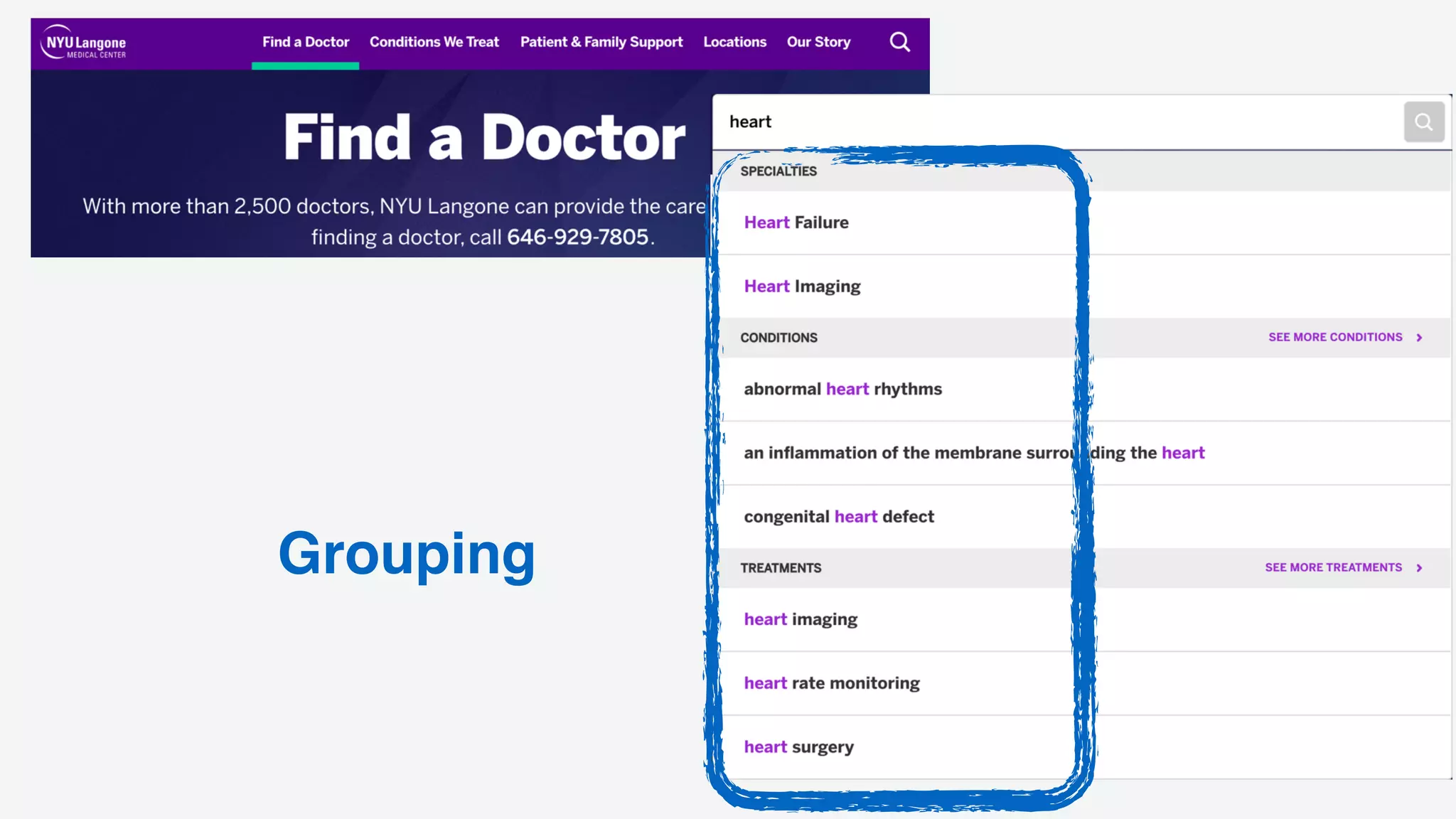Choose inflammation of membrane surrounding heart
Viewport: 1456px width, 819px height.
tap(973, 454)
